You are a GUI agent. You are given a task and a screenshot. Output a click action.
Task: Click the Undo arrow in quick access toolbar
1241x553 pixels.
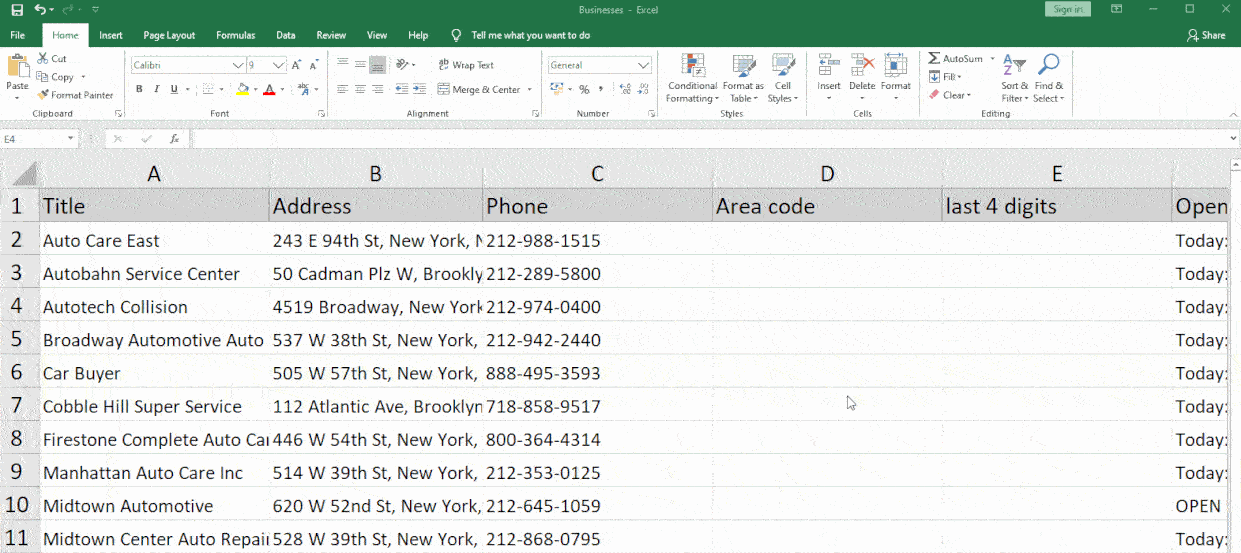tap(39, 9)
